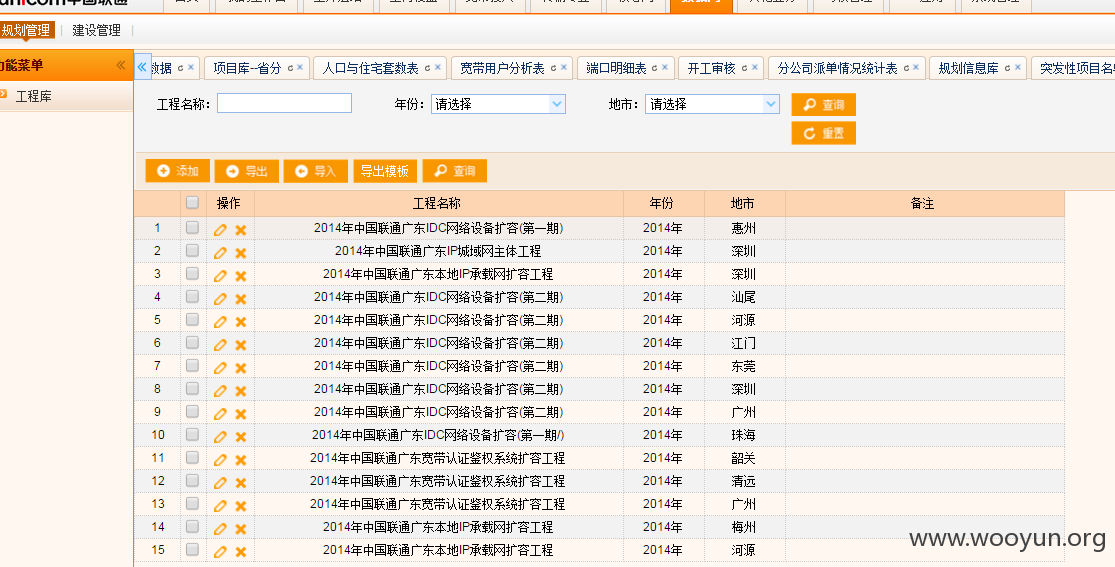Close the 宽带用户分析表 tab
The width and height of the screenshot is (1115, 567).
pyautogui.click(x=564, y=68)
